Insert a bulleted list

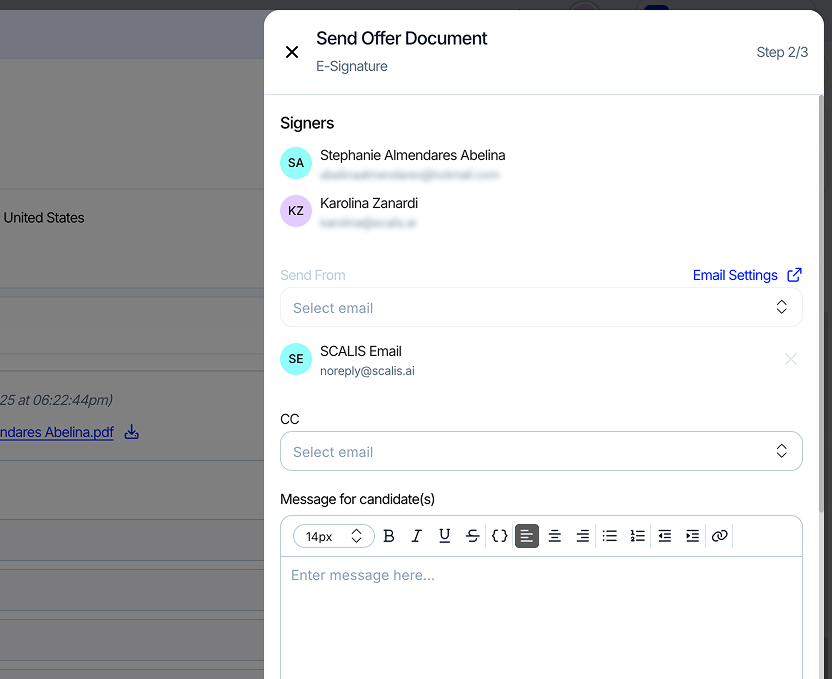[610, 536]
